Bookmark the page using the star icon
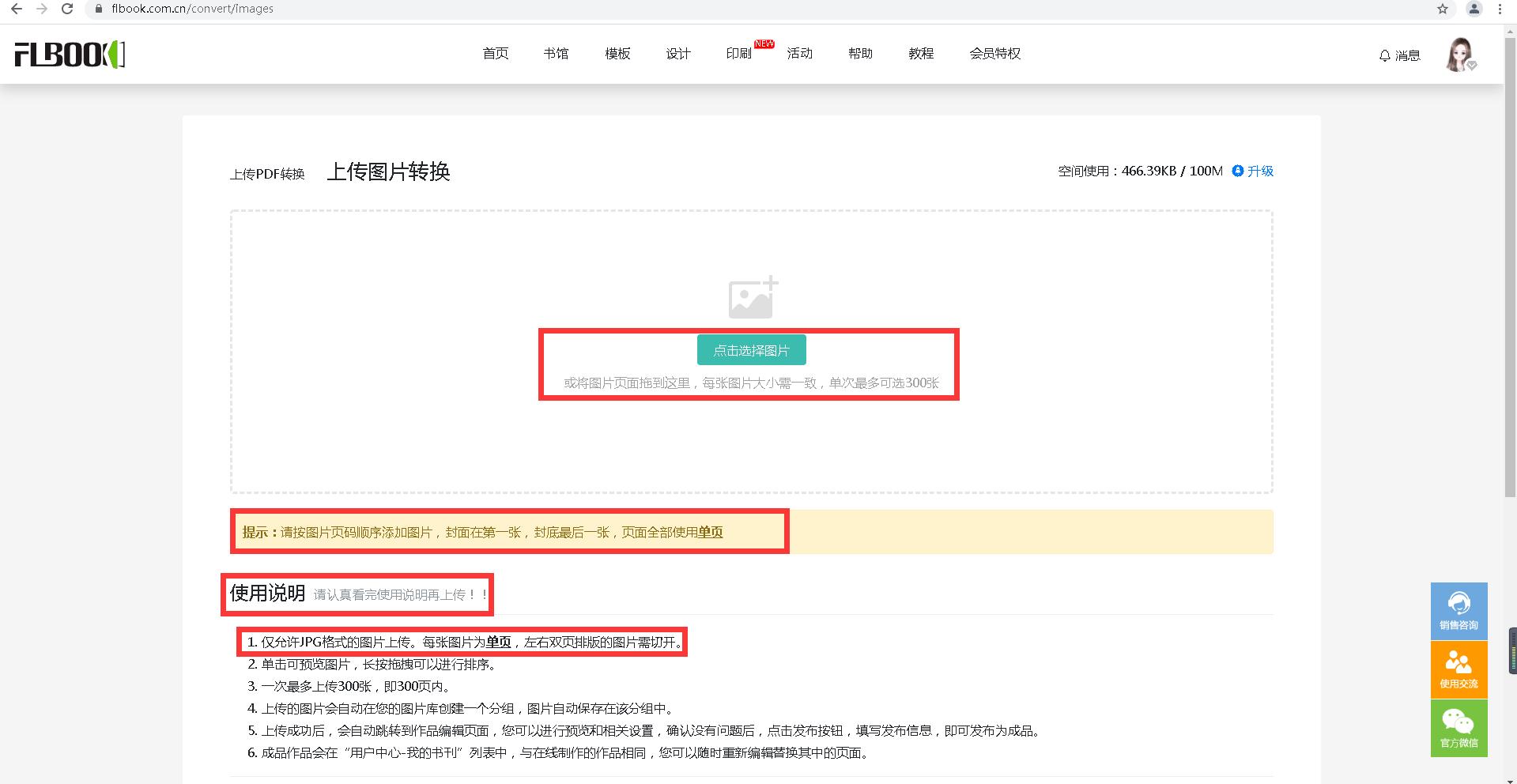Viewport: 1517px width, 784px height. pos(1443,9)
